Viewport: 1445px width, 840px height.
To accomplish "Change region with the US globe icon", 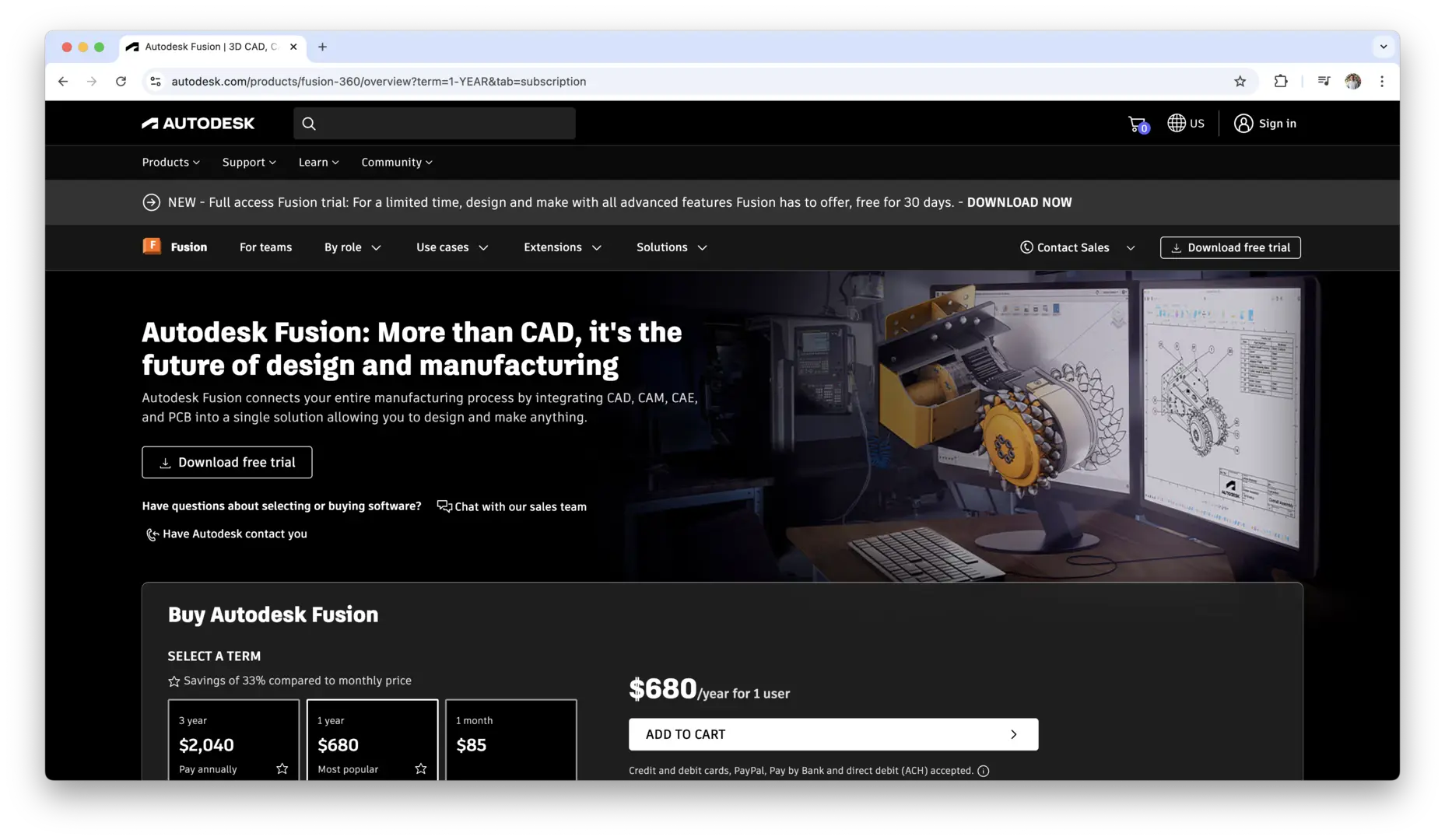I will [x=1185, y=123].
